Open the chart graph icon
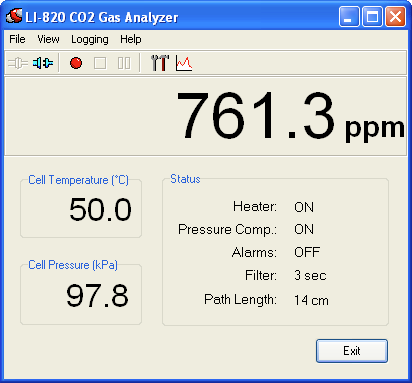 point(184,63)
